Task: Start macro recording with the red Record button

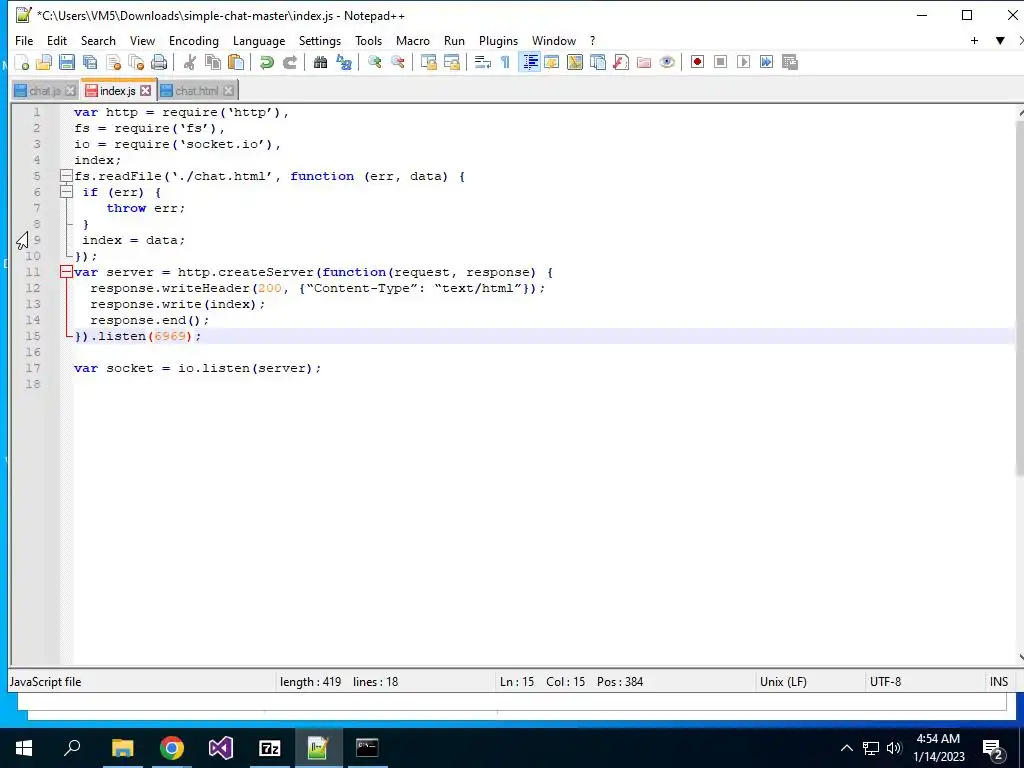Action: [697, 62]
